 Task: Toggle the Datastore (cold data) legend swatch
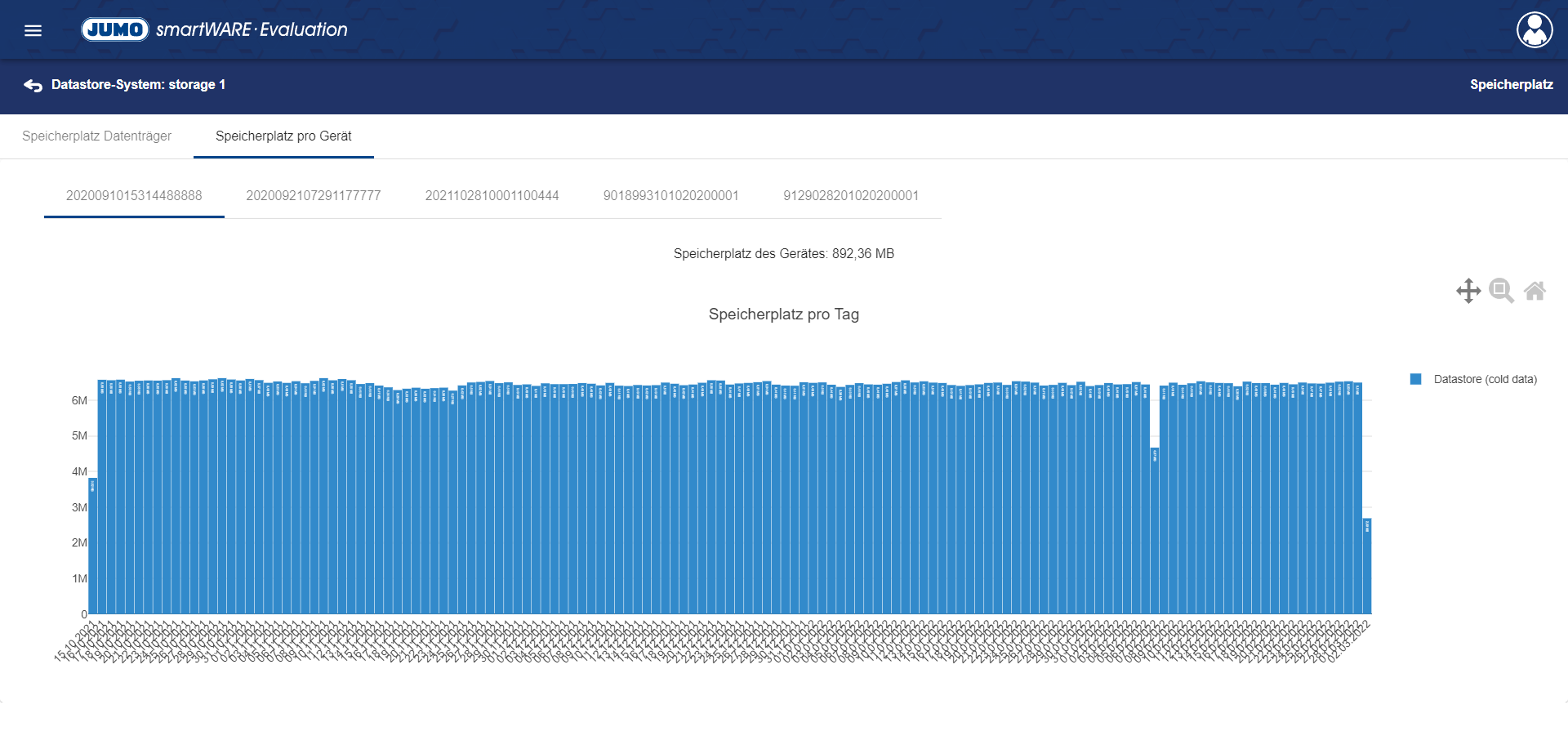(1416, 379)
